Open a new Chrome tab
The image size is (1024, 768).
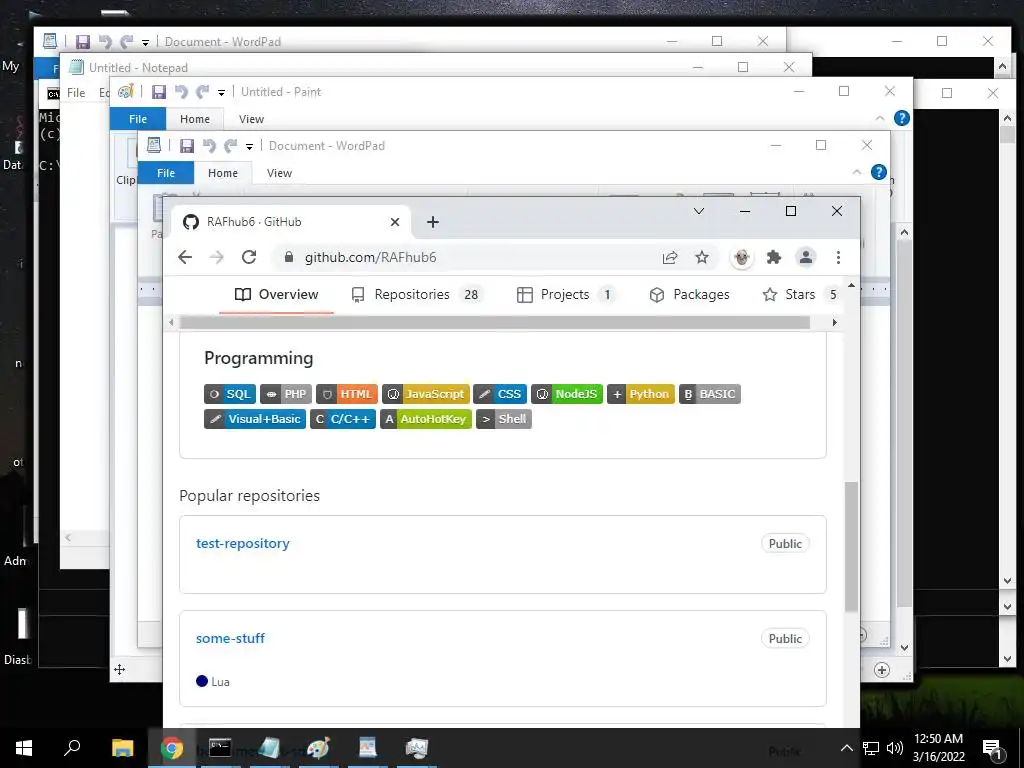[x=432, y=222]
